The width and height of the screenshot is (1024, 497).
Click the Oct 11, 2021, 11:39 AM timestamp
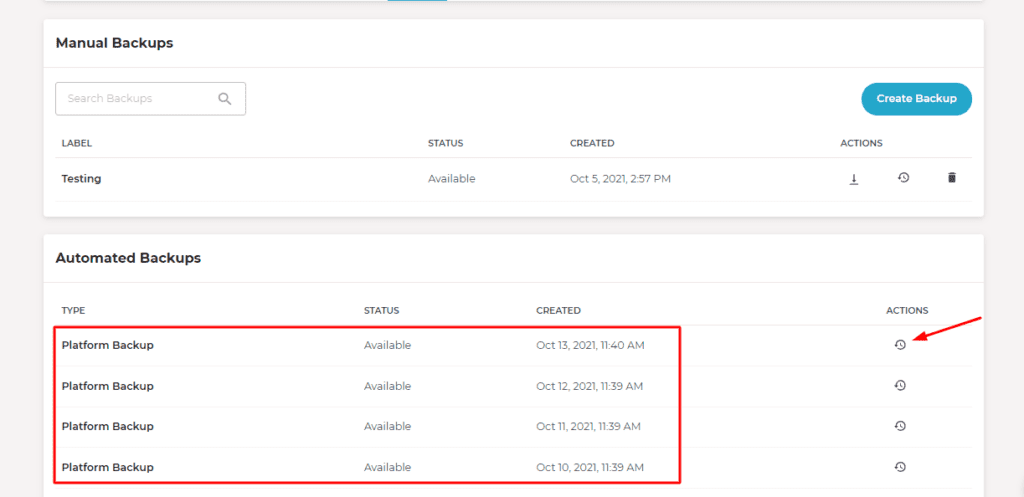[x=589, y=426]
